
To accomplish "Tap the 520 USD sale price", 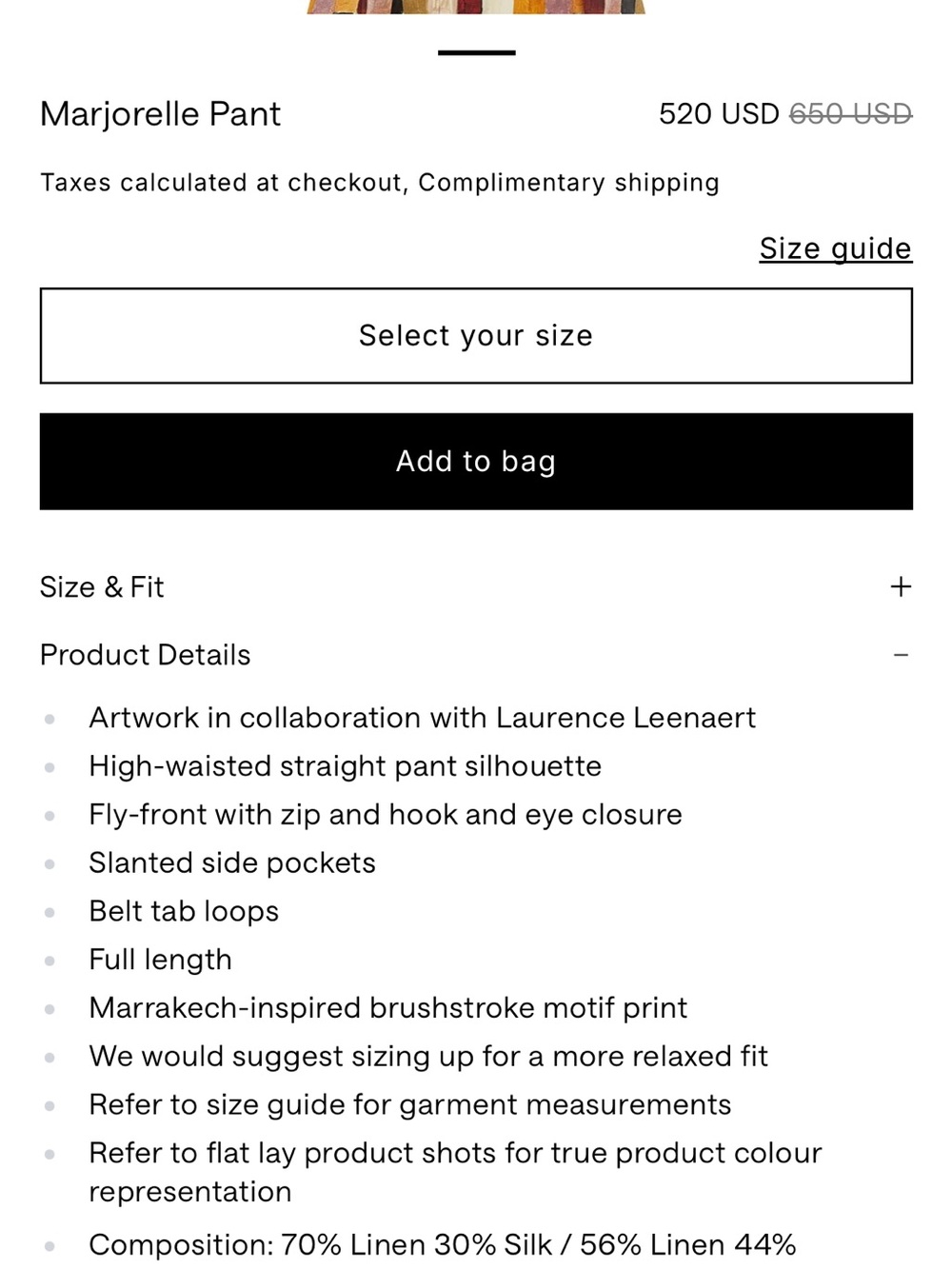I will coord(719,114).
